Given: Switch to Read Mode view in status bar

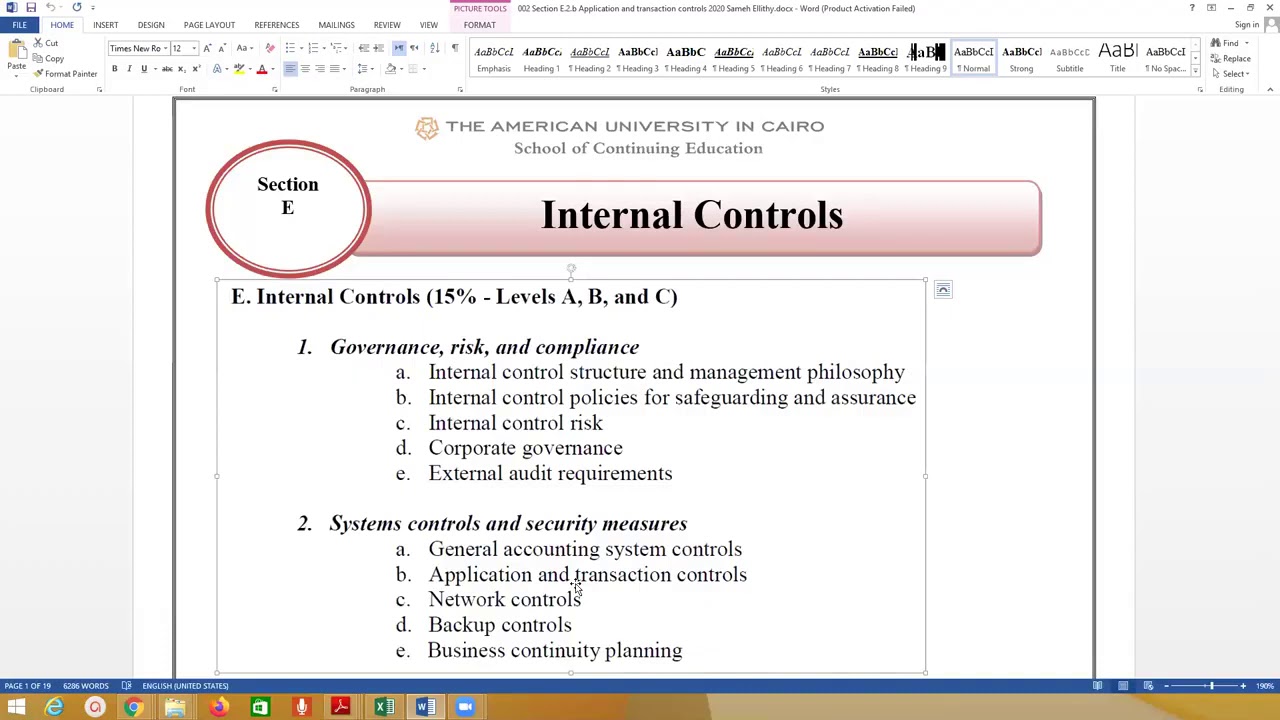Looking at the screenshot, I should click(1098, 686).
